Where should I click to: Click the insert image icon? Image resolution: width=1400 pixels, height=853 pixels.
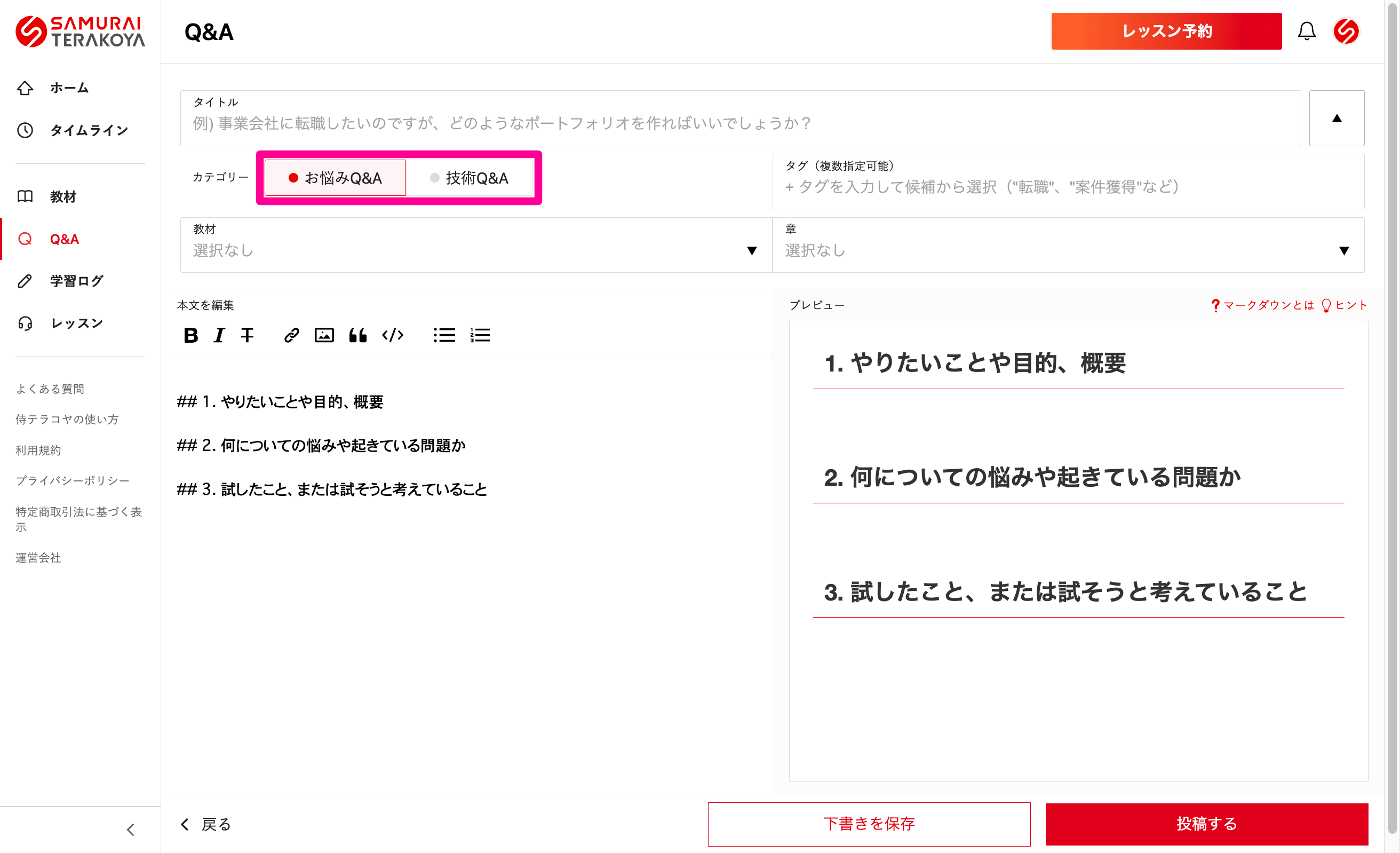pos(324,335)
